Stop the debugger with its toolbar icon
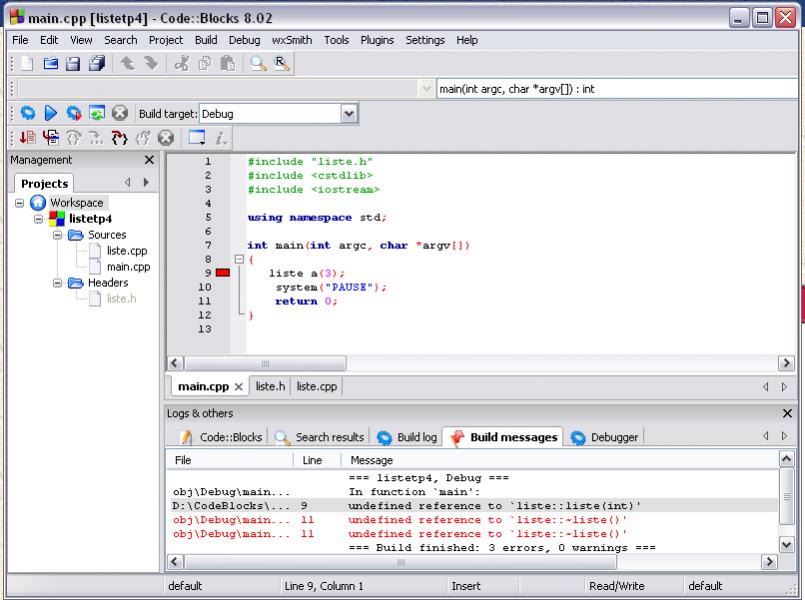Viewport: 805px width, 600px height. 166,138
